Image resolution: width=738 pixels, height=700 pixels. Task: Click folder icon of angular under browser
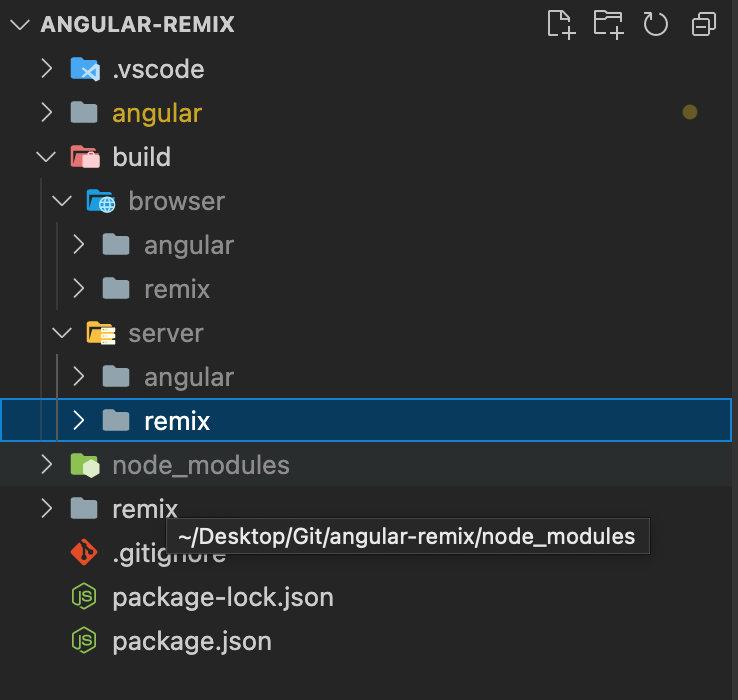tap(116, 244)
